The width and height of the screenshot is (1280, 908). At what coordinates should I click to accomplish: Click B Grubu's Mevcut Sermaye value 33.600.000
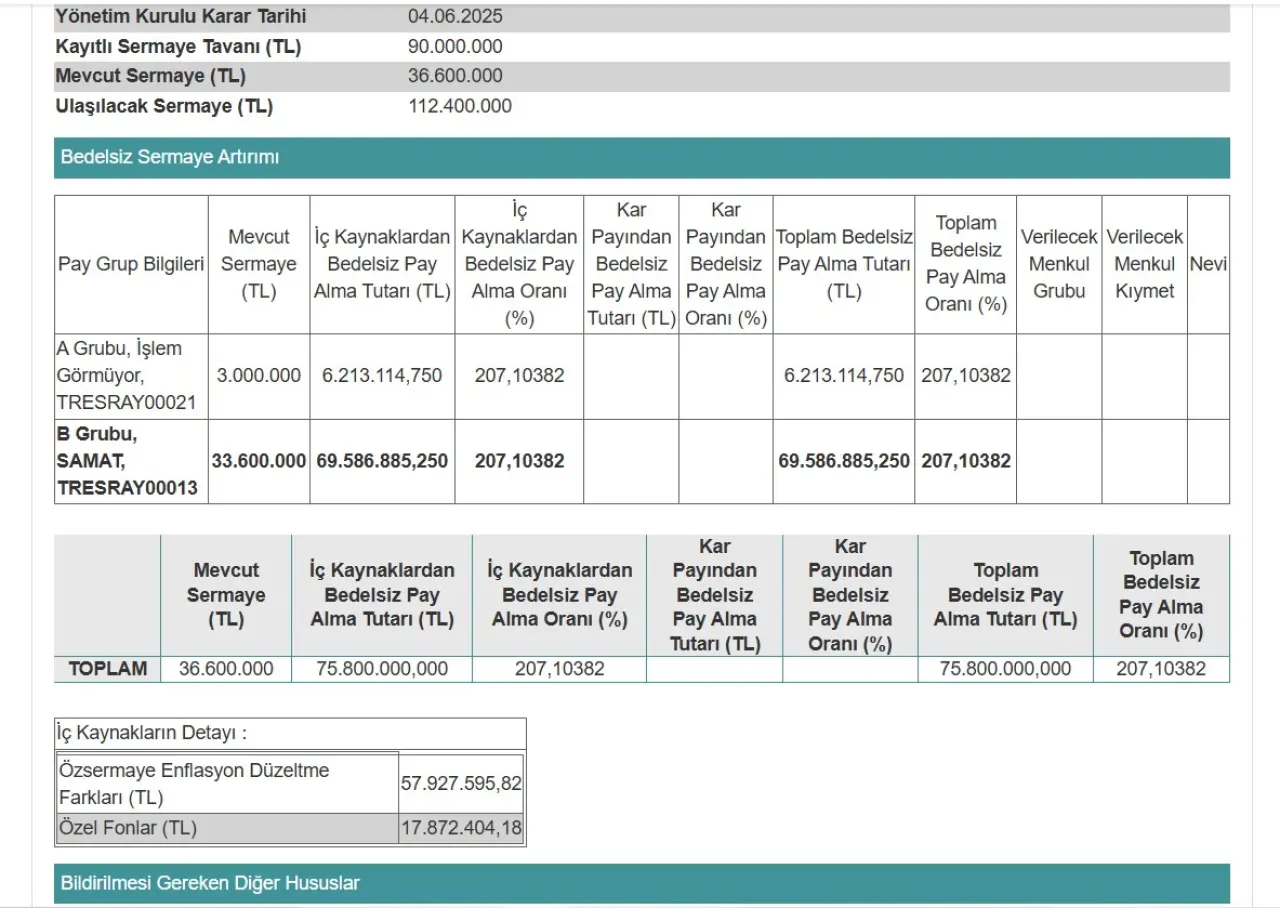pyautogui.click(x=258, y=461)
